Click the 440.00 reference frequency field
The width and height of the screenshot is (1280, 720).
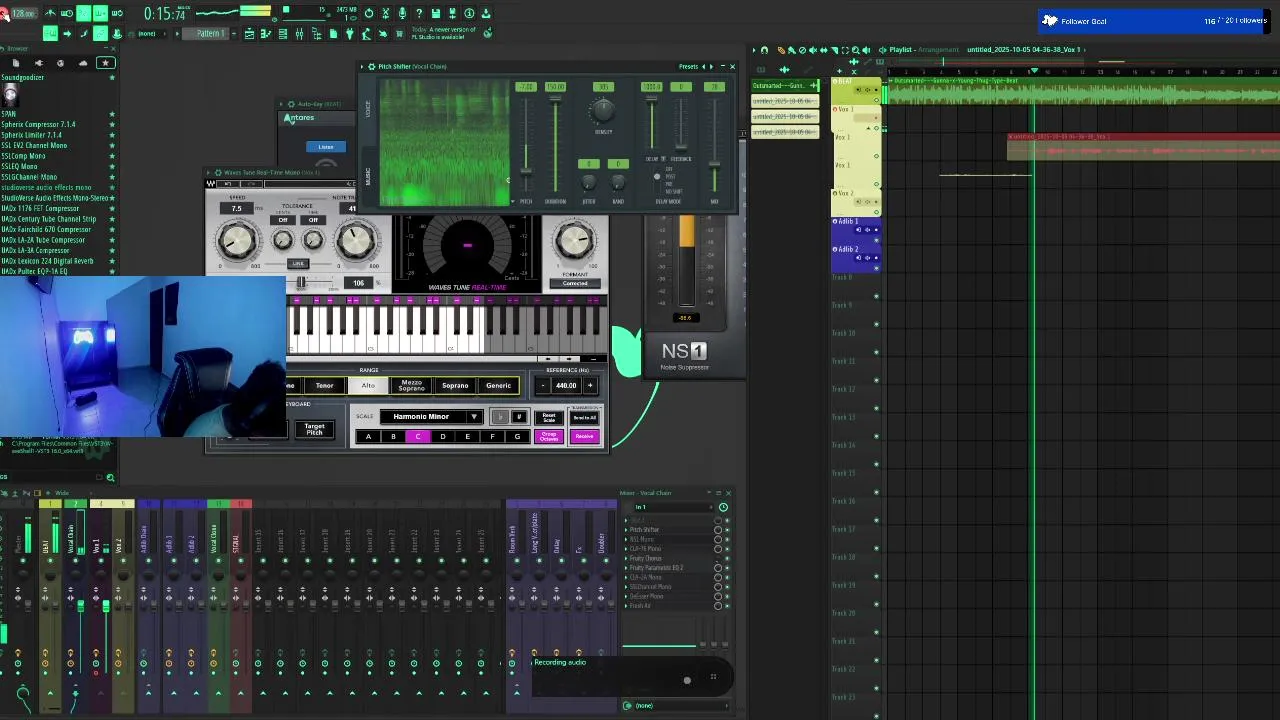(x=566, y=386)
